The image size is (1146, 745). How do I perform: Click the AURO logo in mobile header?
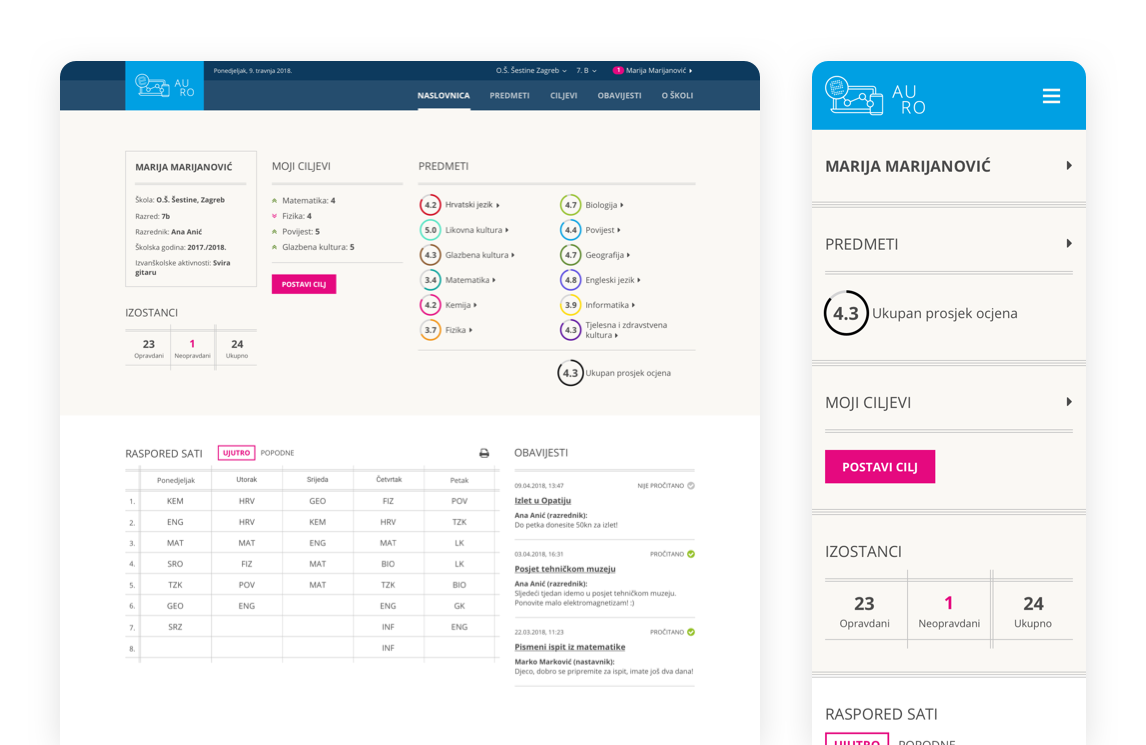point(876,96)
